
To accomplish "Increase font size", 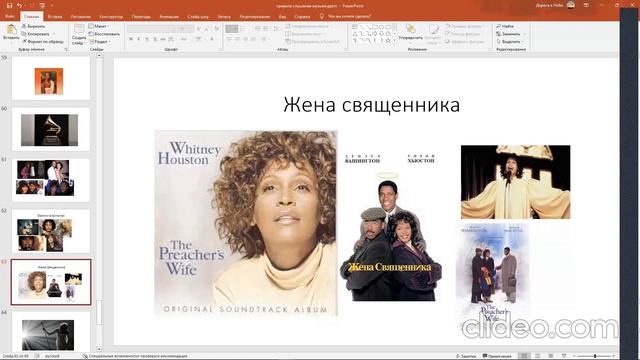I will coord(199,29).
